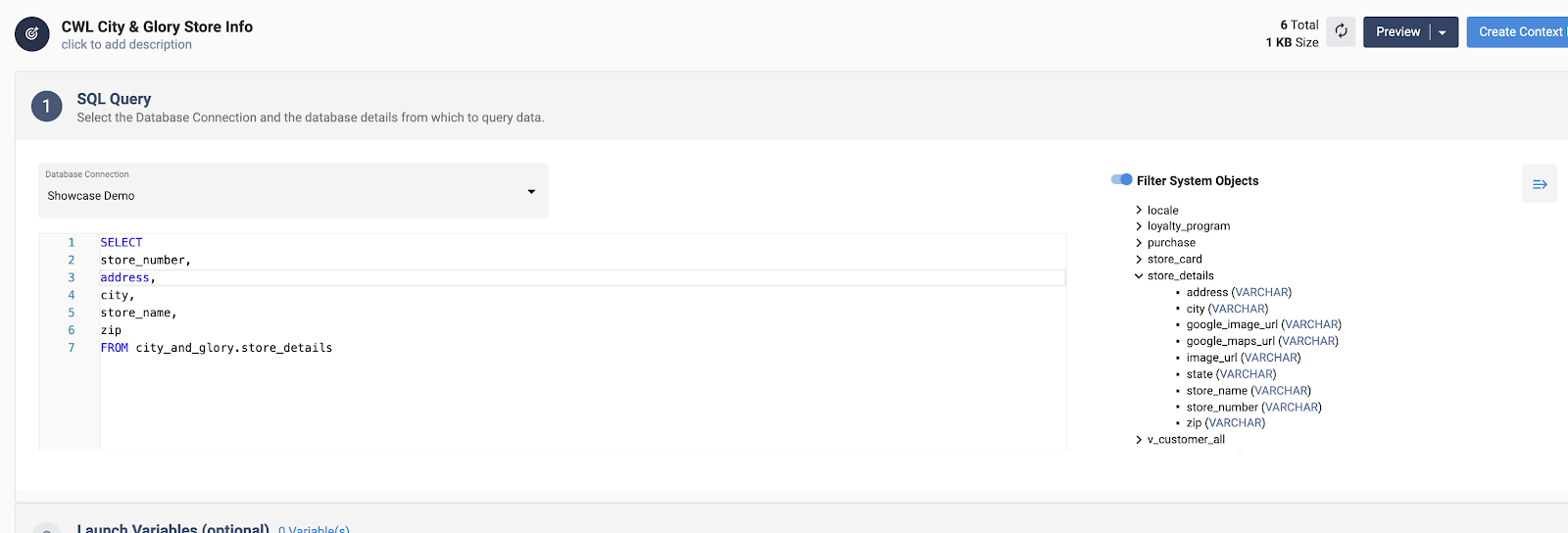The image size is (1568, 533).
Task: Click the step 1 circle badge
Action: (46, 106)
